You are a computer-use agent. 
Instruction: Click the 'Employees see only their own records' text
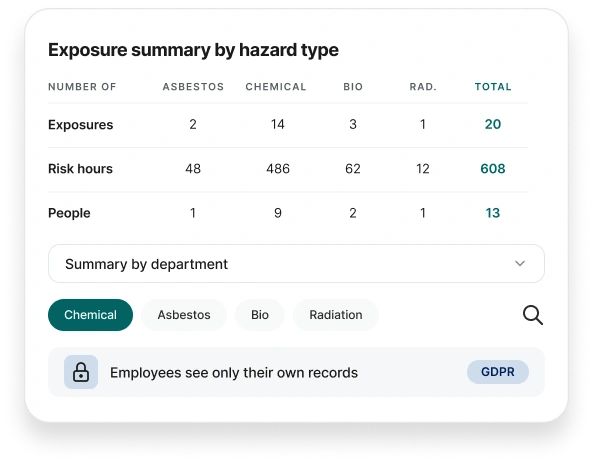click(234, 373)
